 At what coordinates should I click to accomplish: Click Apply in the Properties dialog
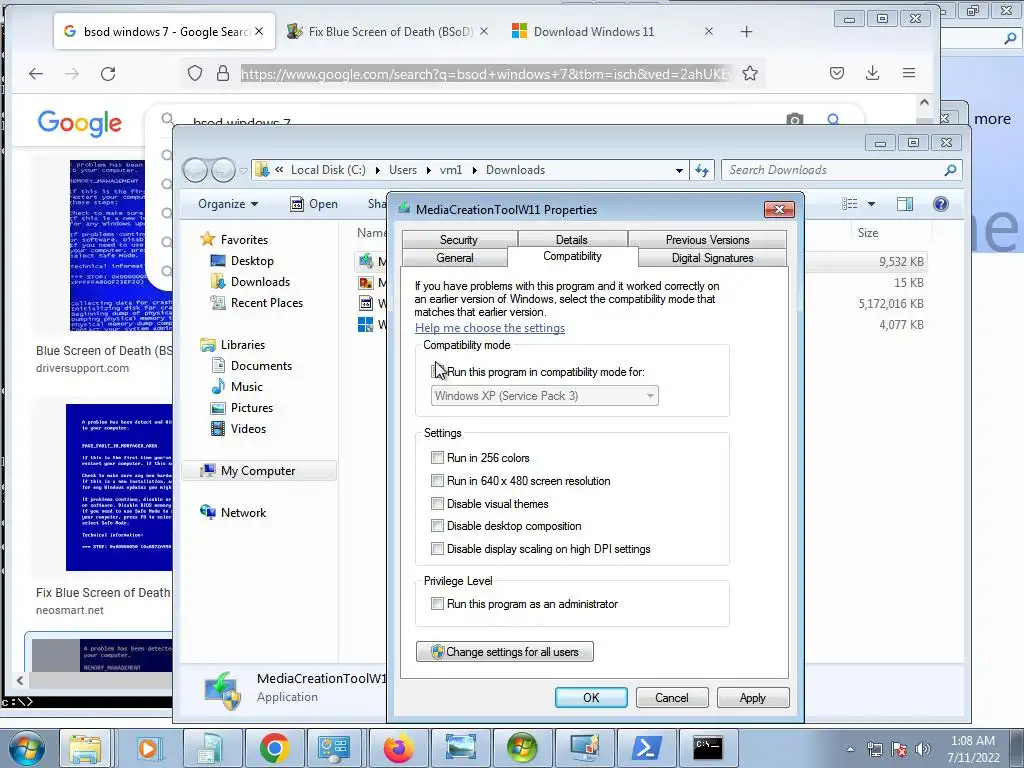tap(753, 697)
